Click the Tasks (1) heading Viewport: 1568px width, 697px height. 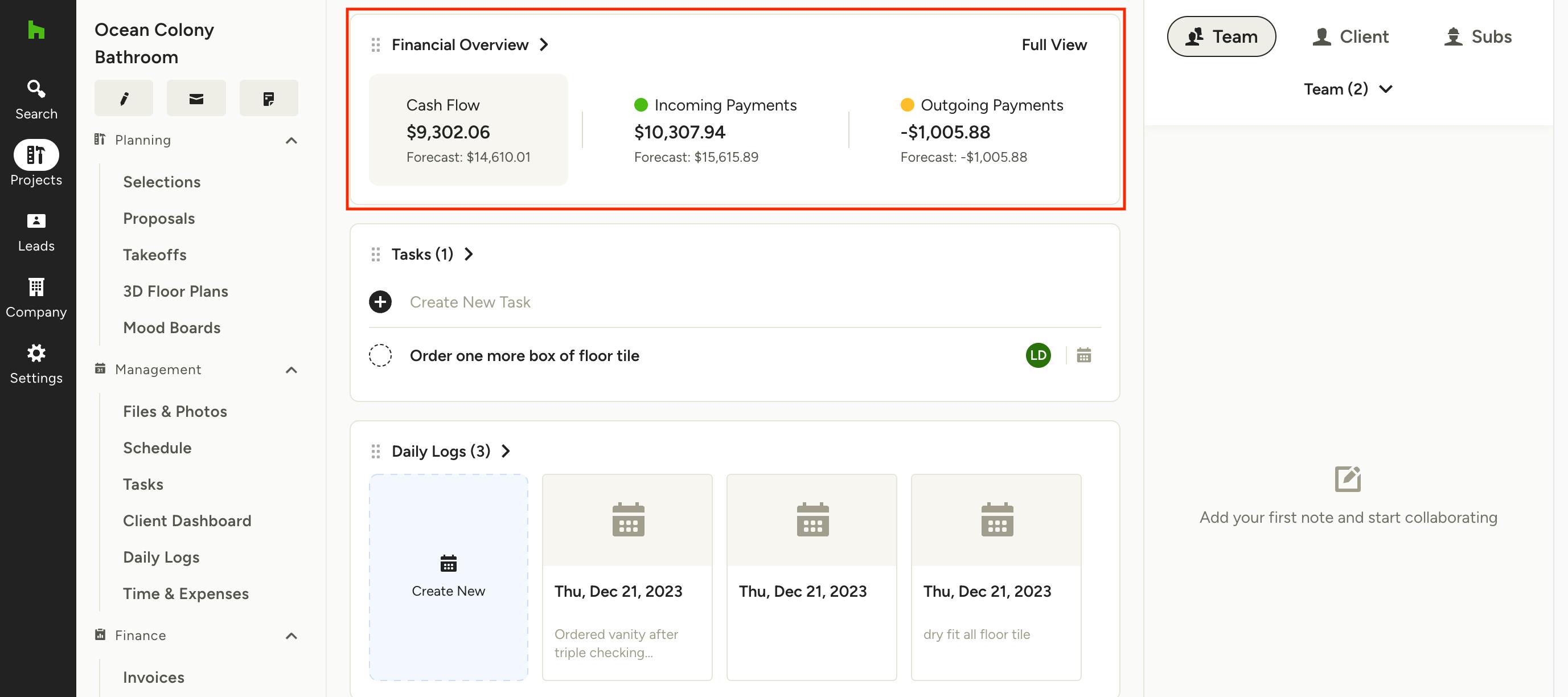(422, 255)
